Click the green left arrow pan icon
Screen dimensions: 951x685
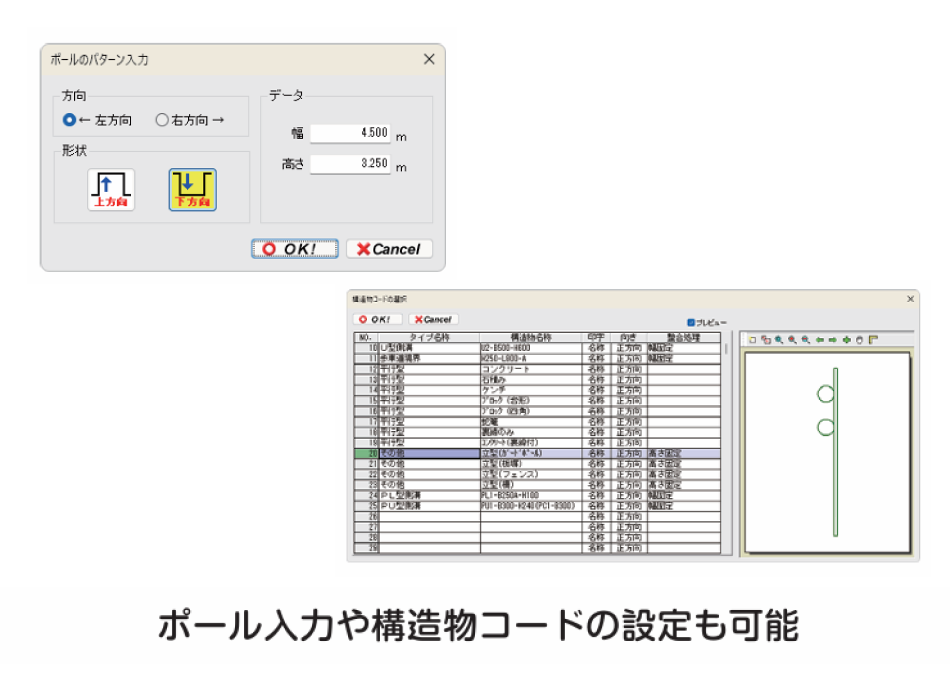point(819,340)
